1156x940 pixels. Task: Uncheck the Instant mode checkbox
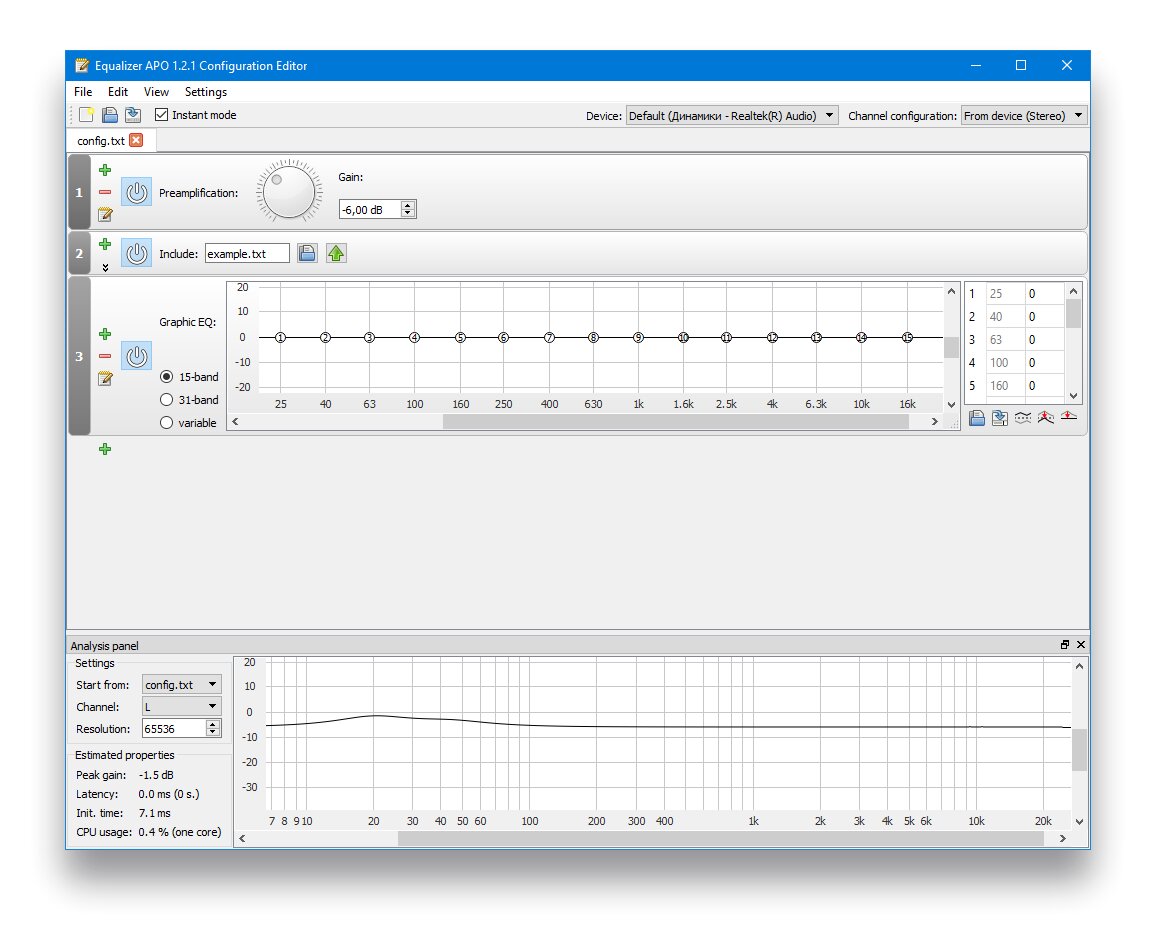(162, 115)
